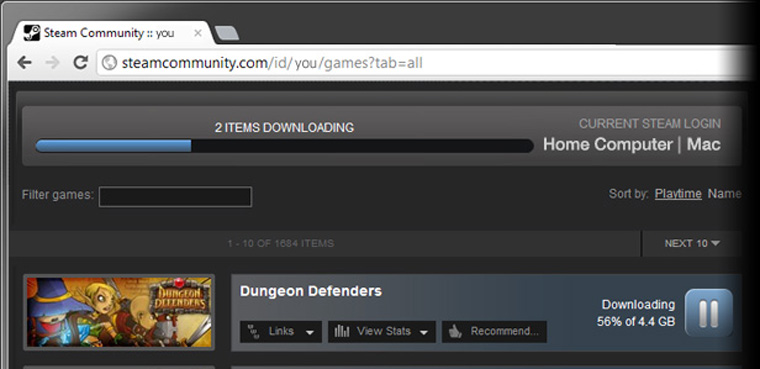Sort games by Playtime
This screenshot has width=760, height=369.
coord(678,194)
